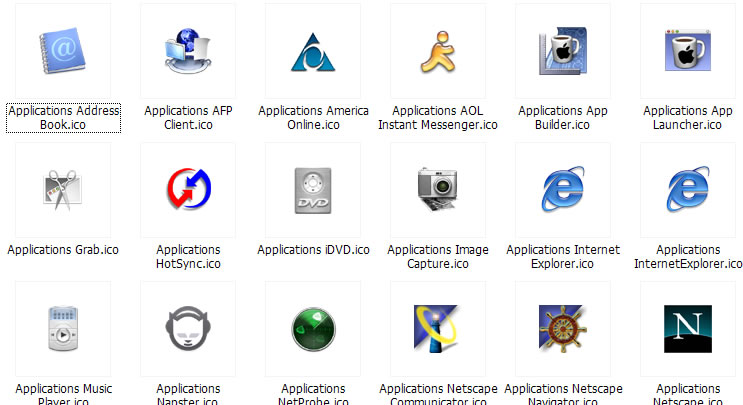
Task: Click the 'Applications App Launcher.ico' label
Action: pos(688,118)
